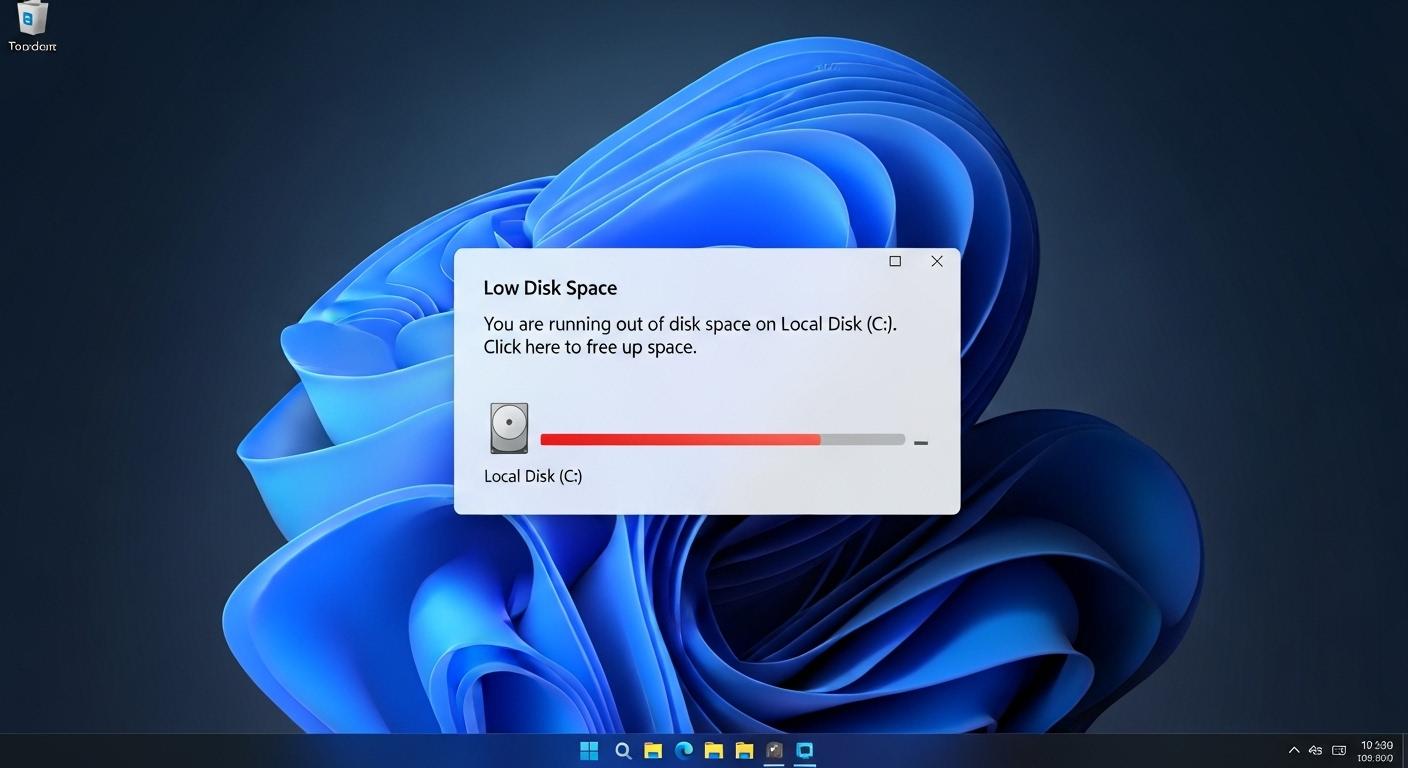Open the Recycle Bin on the desktop
This screenshot has height=768, width=1408.
[31, 20]
